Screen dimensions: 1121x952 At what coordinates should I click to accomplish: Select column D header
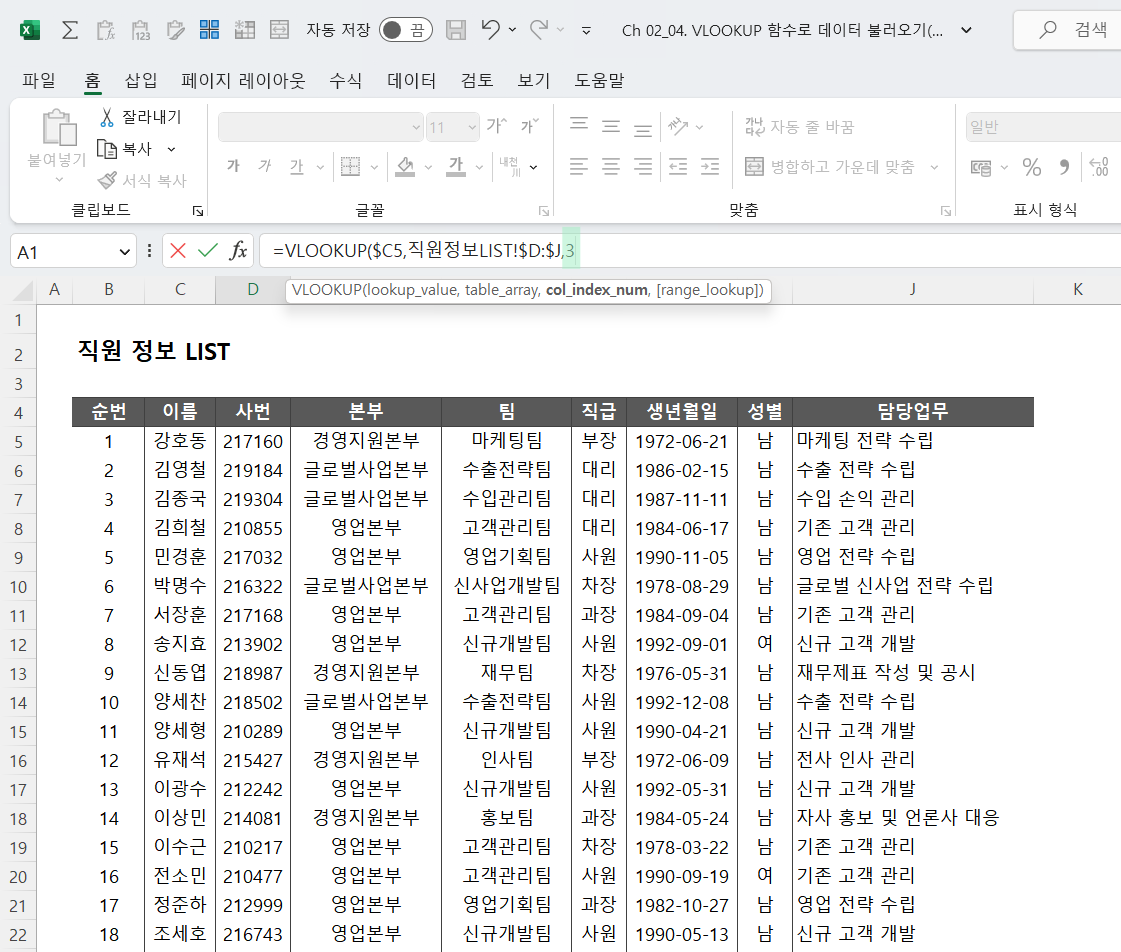pos(252,289)
